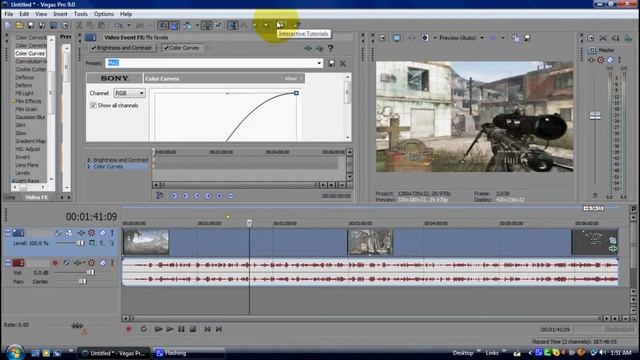This screenshot has height=360, width=640.
Task: Open the File menu
Action: coord(9,14)
